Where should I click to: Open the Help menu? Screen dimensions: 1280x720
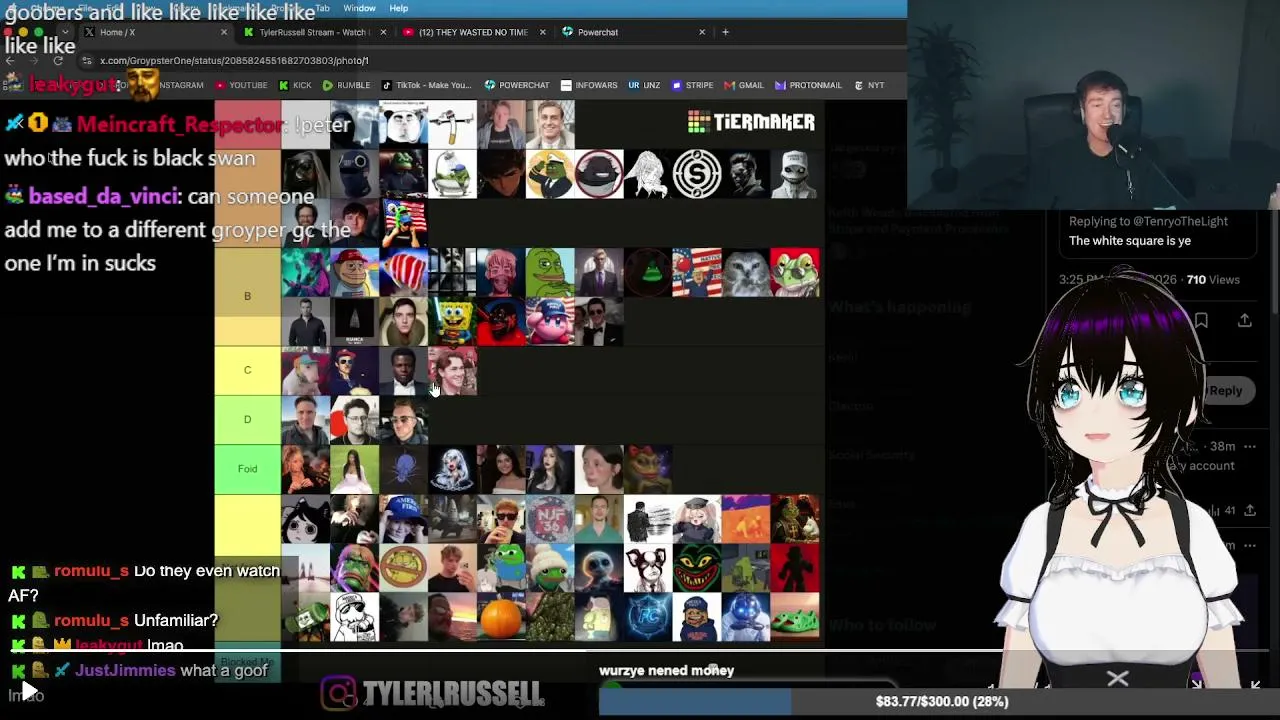398,8
